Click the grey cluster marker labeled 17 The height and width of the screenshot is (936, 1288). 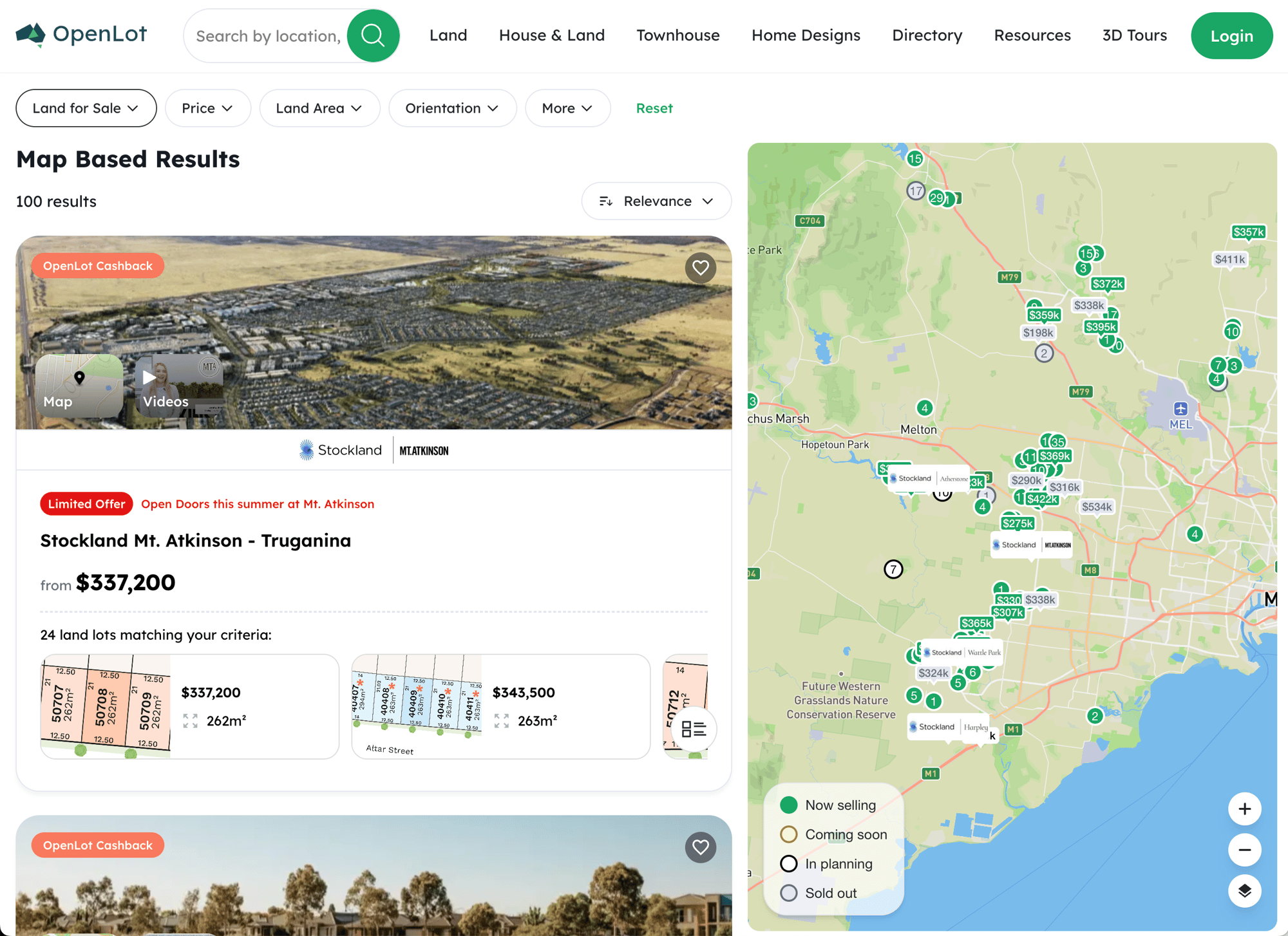[x=916, y=191]
